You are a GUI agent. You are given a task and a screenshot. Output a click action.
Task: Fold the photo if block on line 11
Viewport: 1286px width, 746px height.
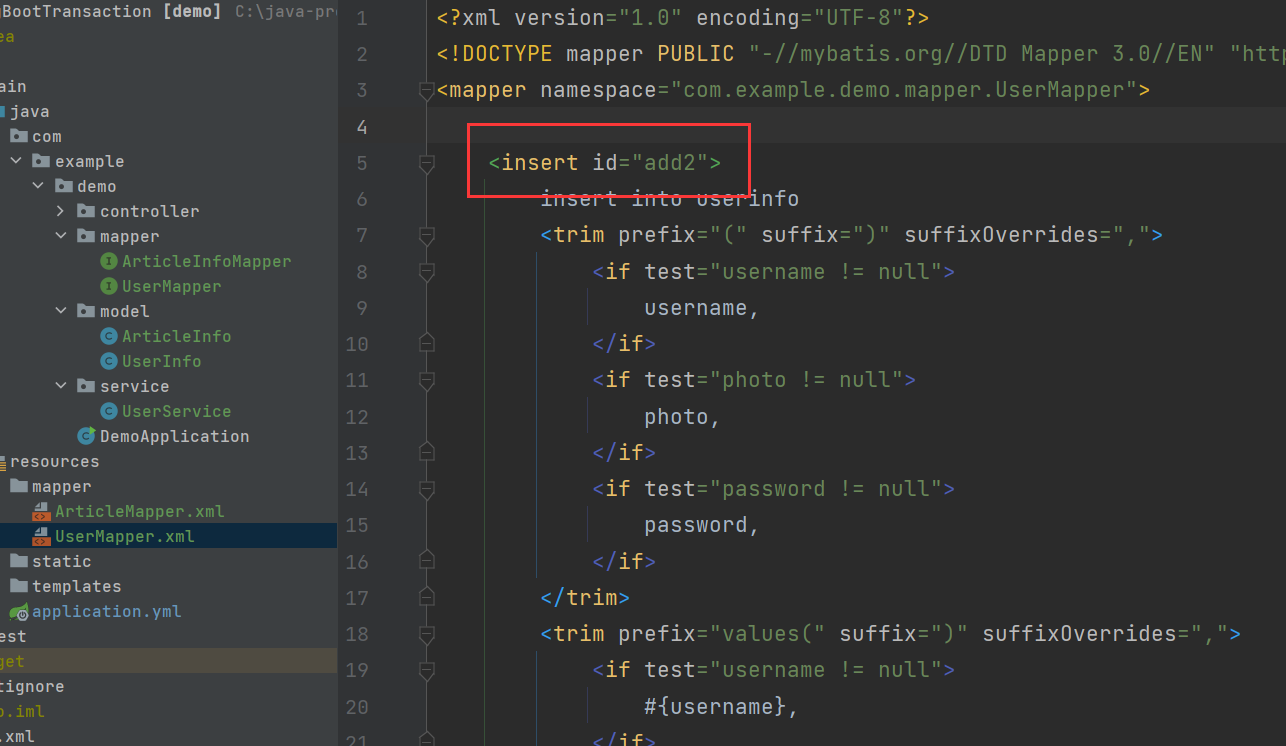click(x=427, y=380)
